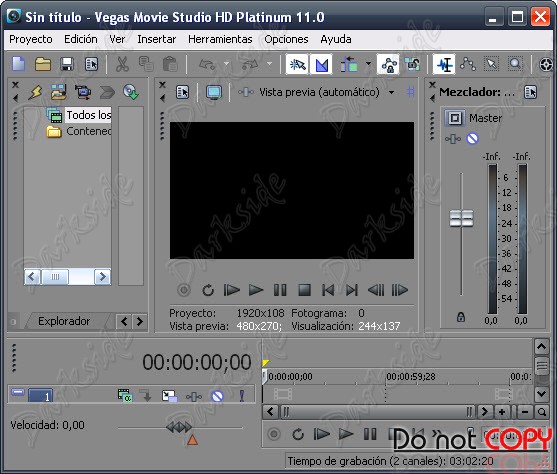Screen dimensions: 557x474
Task: Select the Zoom edit tool
Action: point(515,64)
